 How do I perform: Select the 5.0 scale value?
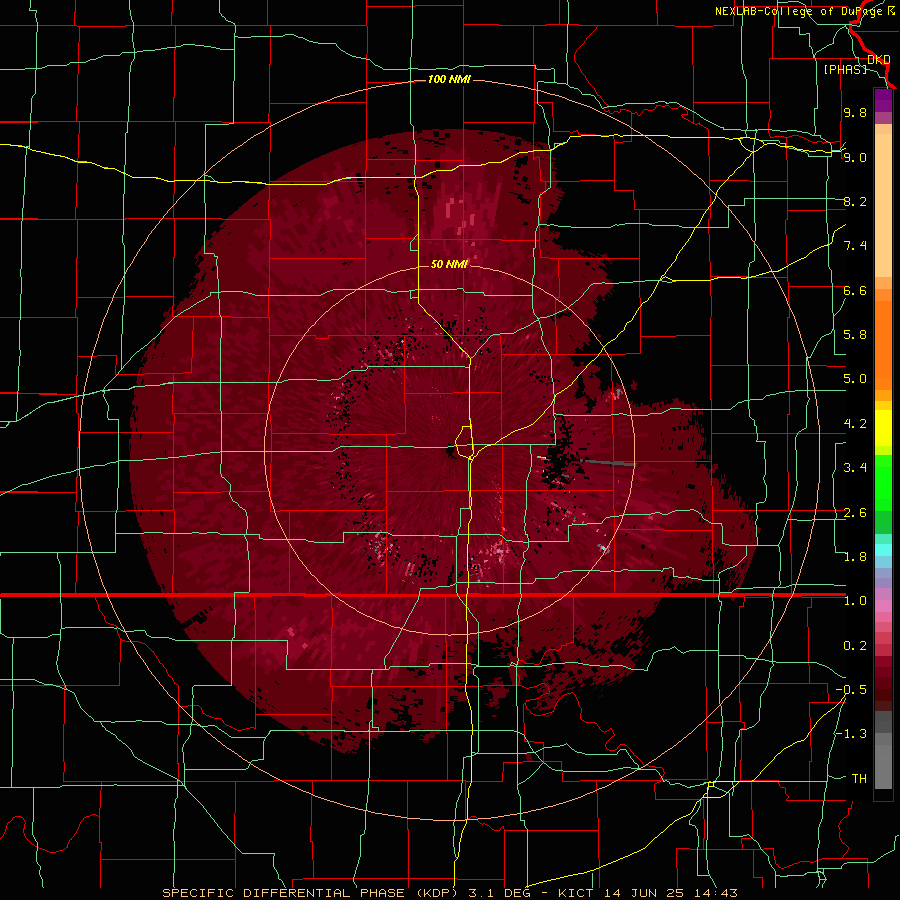[855, 379]
